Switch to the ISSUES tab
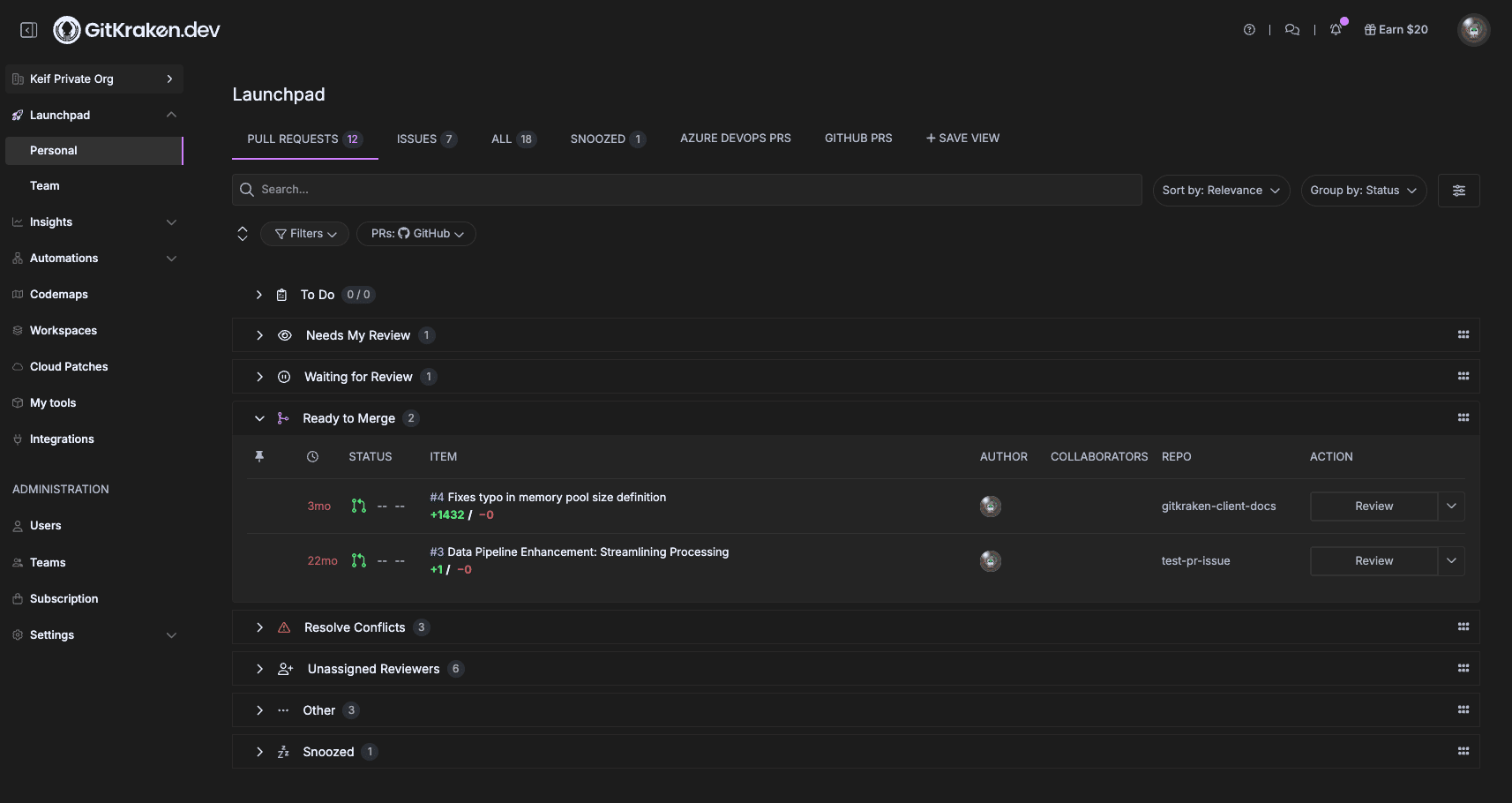1512x803 pixels. 415,139
